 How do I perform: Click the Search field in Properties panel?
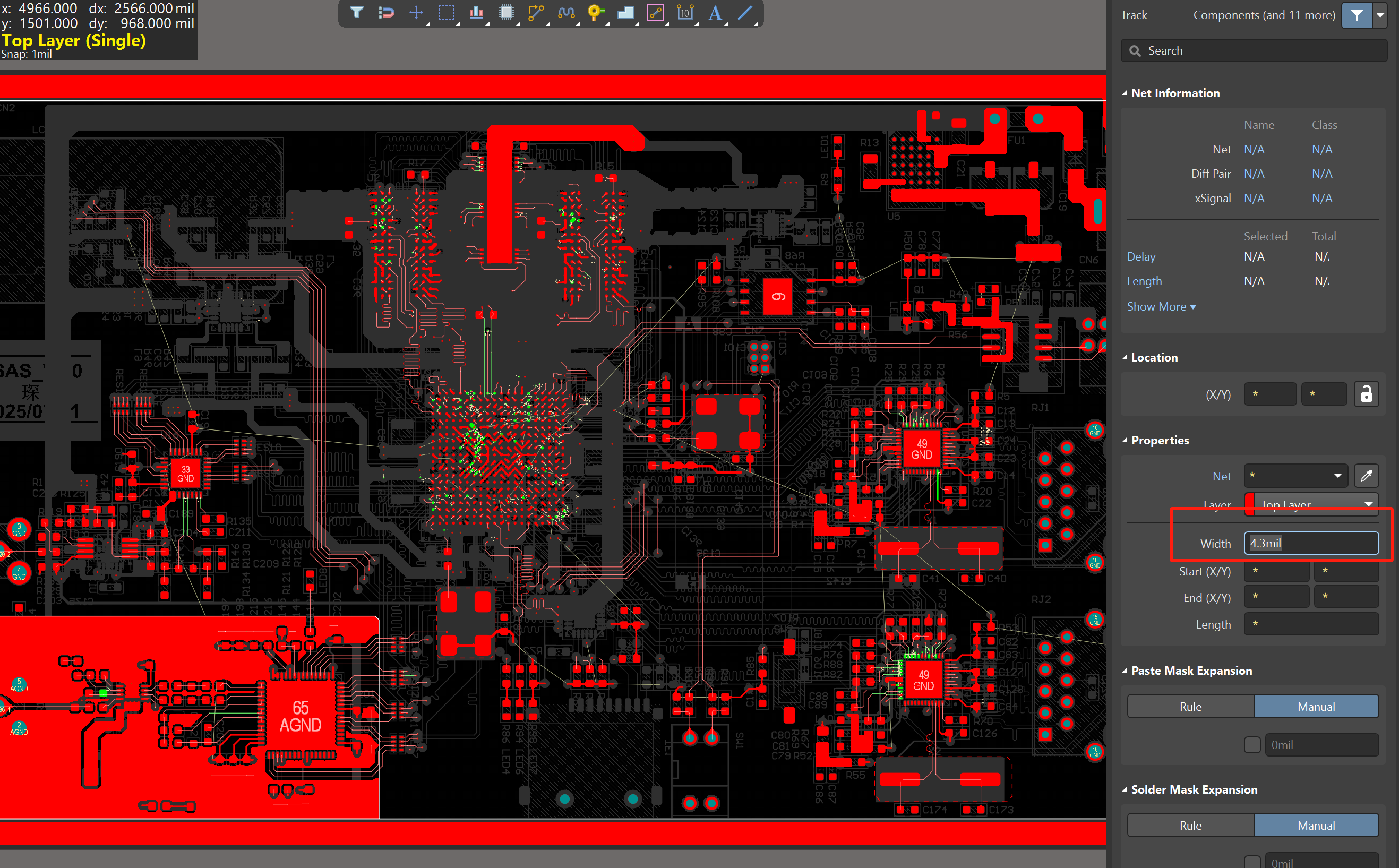pyautogui.click(x=1254, y=50)
